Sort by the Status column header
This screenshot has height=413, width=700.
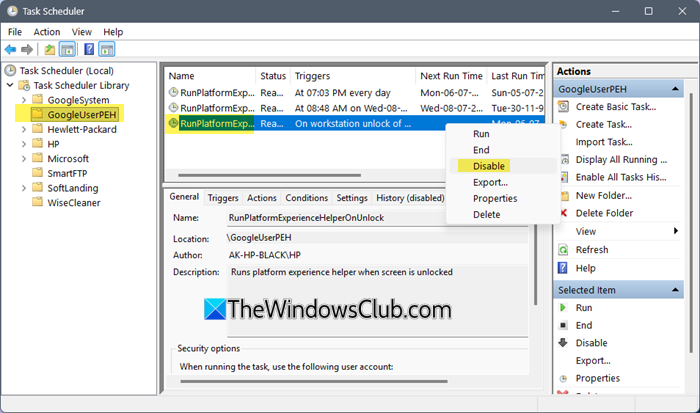tap(273, 76)
